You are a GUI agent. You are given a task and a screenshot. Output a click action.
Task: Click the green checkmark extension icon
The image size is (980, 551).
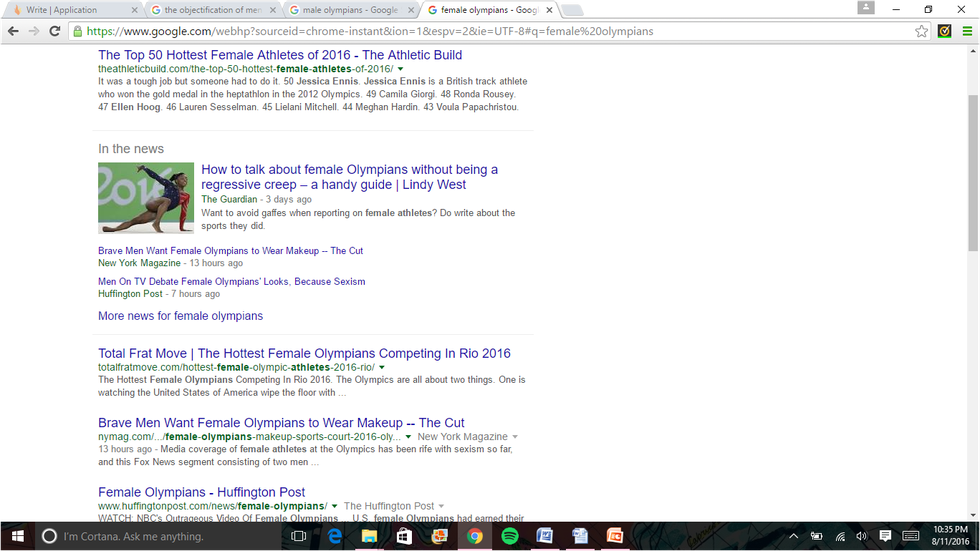tap(944, 31)
